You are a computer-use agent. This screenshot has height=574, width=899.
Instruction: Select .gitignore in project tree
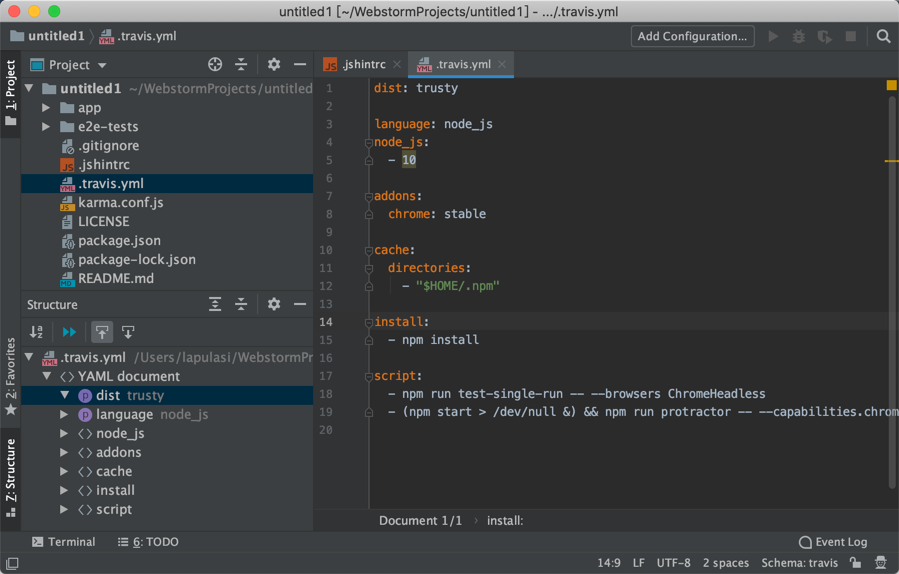click(x=167, y=146)
